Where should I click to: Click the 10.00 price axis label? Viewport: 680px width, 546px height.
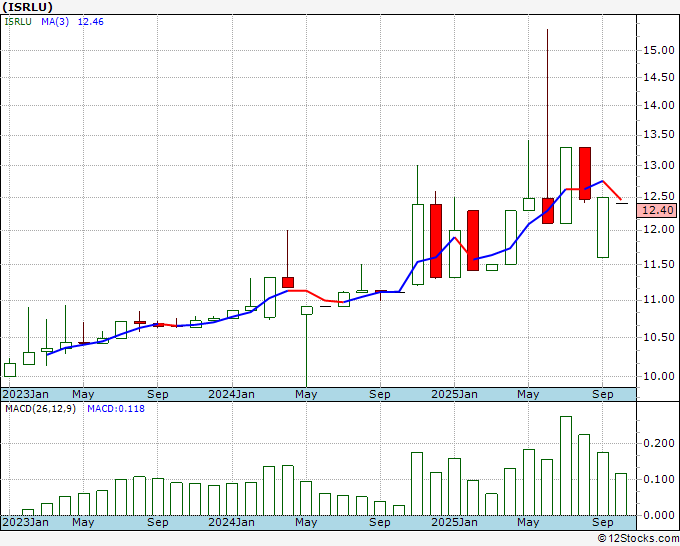pyautogui.click(x=658, y=377)
